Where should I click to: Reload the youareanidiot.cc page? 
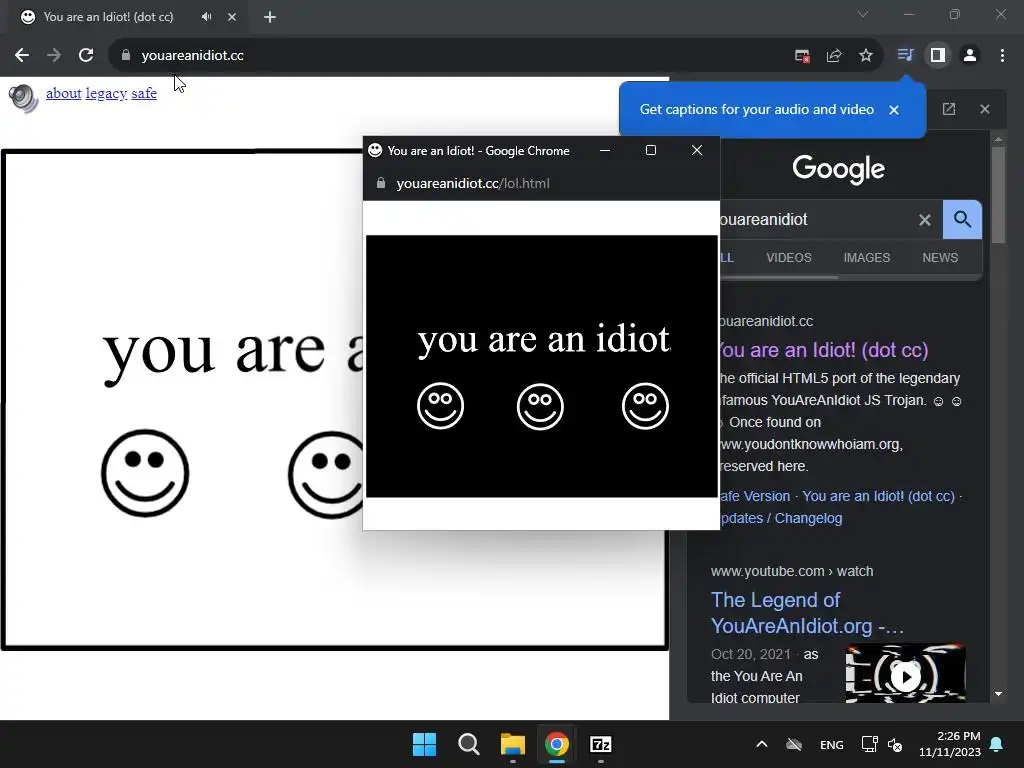[x=86, y=56]
